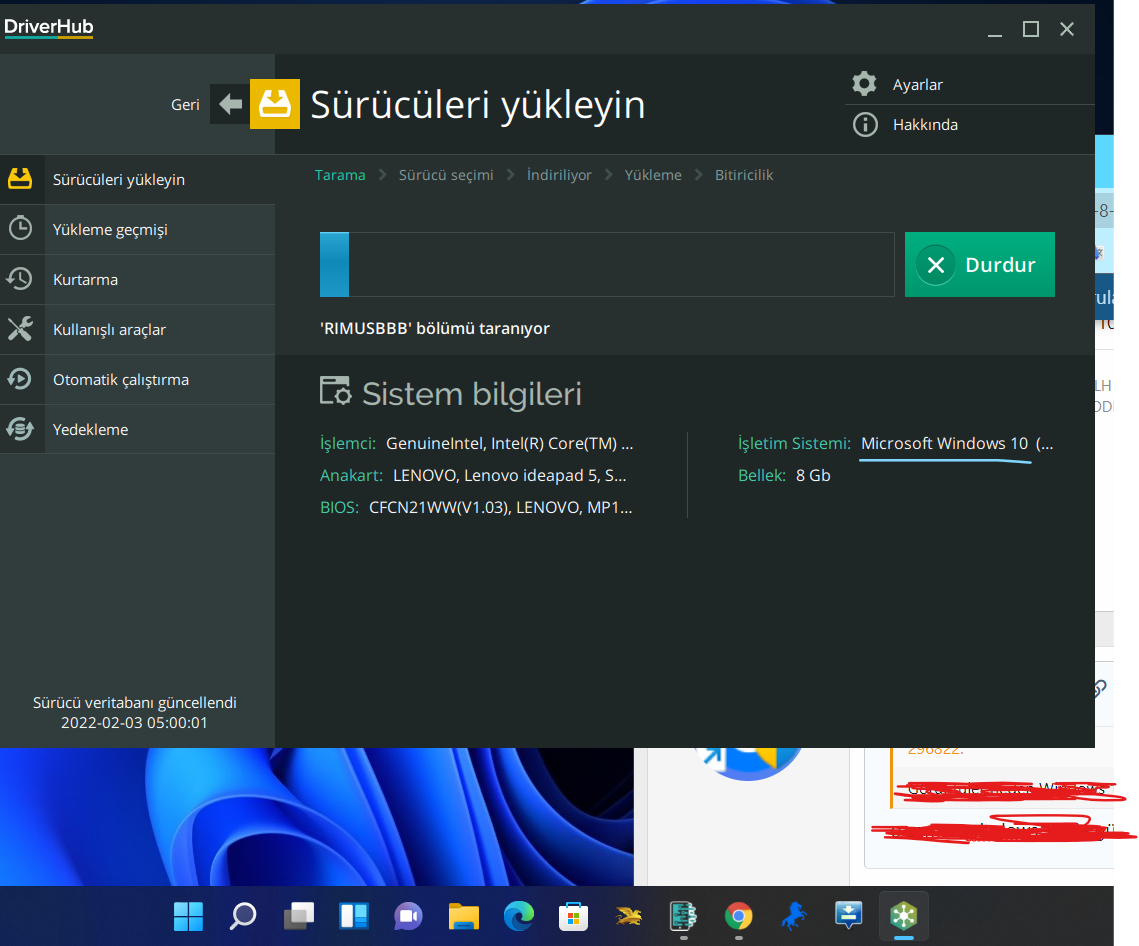
Task: Select the Sürücüleri yükleyin sidebar icon
Action: (x=20, y=179)
